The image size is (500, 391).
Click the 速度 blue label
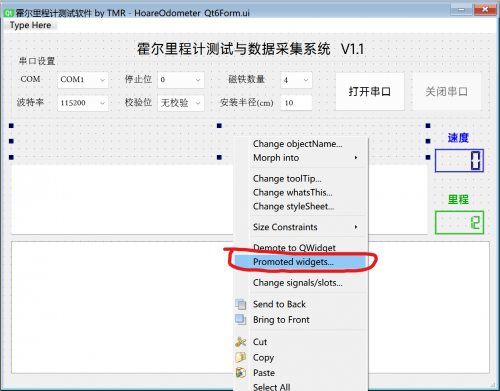458,138
